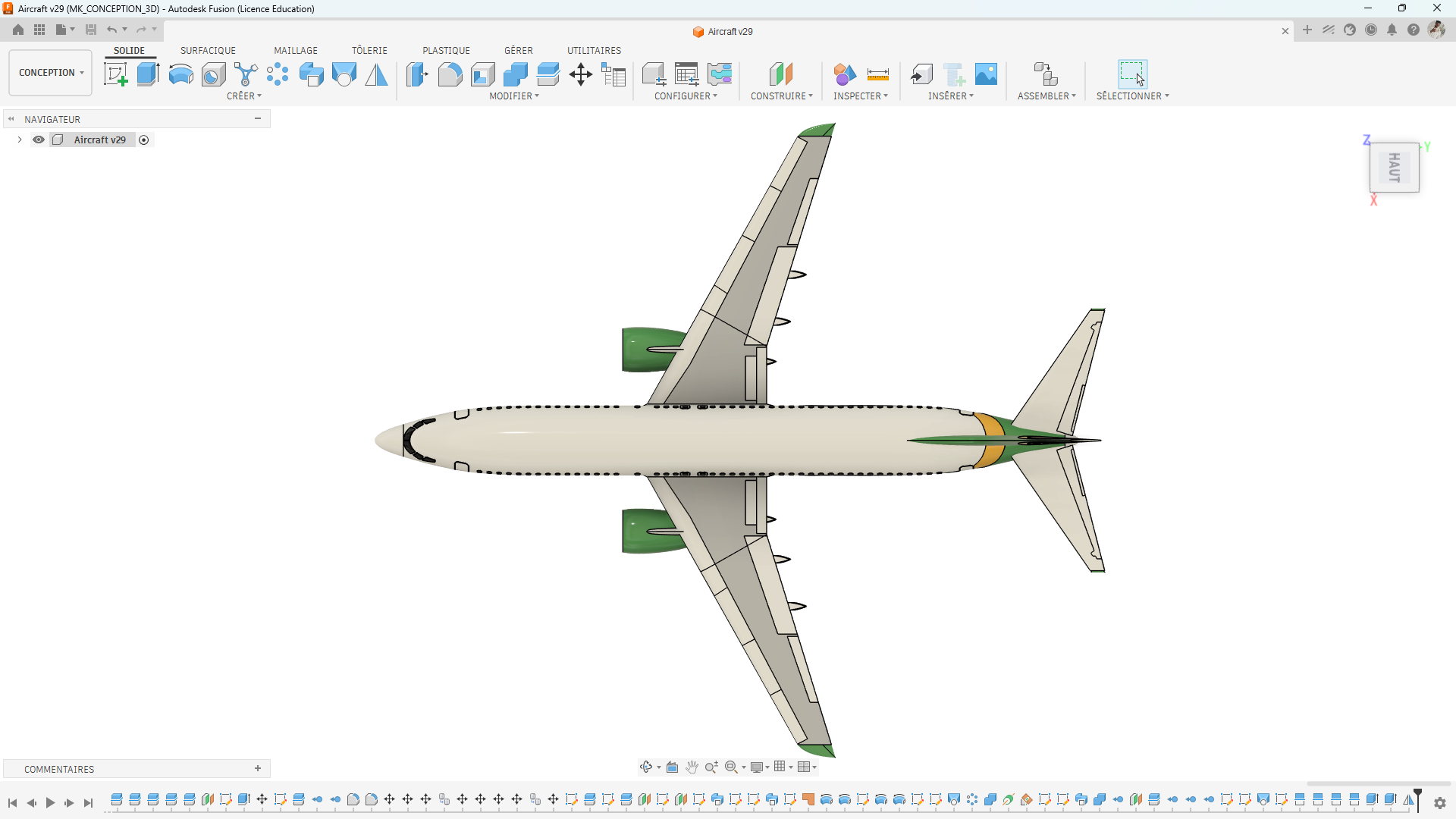This screenshot has width=1456, height=819.
Task: Select the Fillet tool
Action: pos(450,74)
